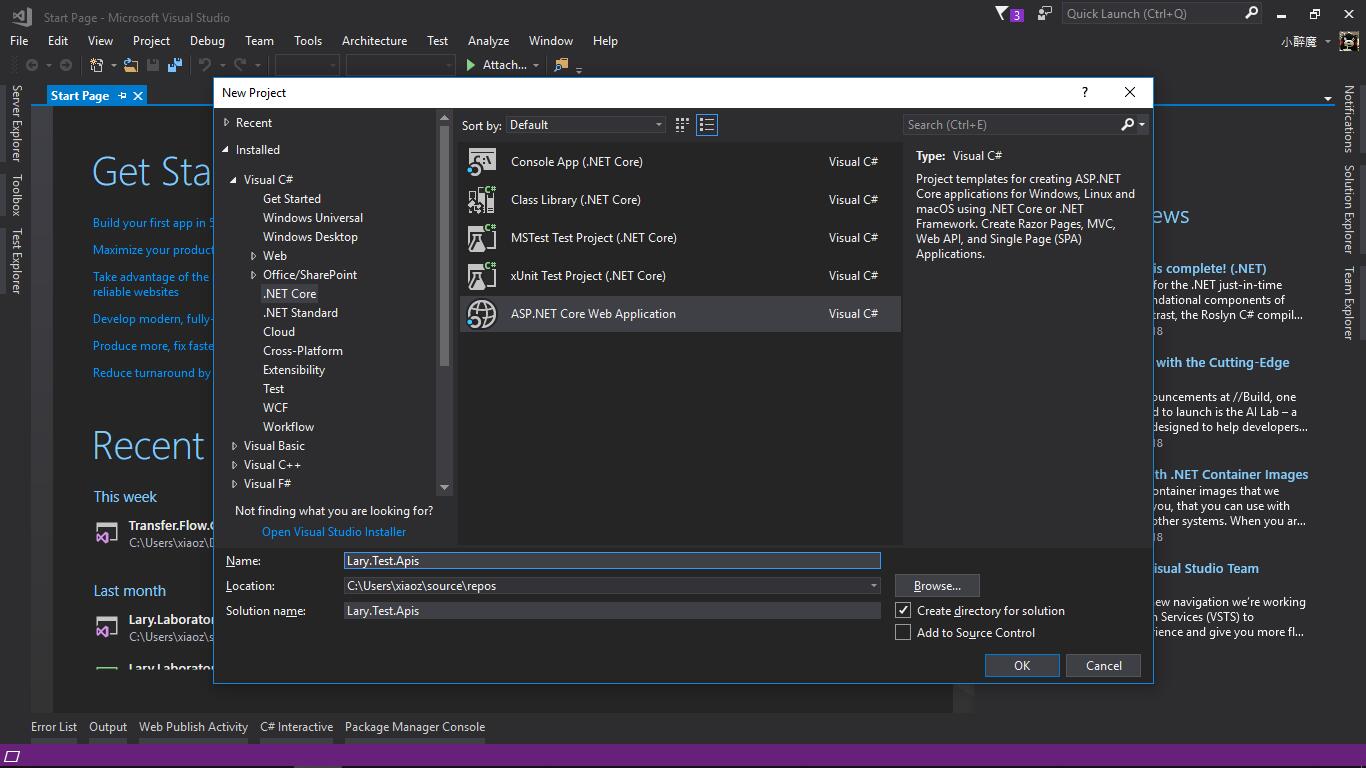Image resolution: width=1366 pixels, height=768 pixels.
Task: Click the New Project toolbar icon
Action: [97, 65]
